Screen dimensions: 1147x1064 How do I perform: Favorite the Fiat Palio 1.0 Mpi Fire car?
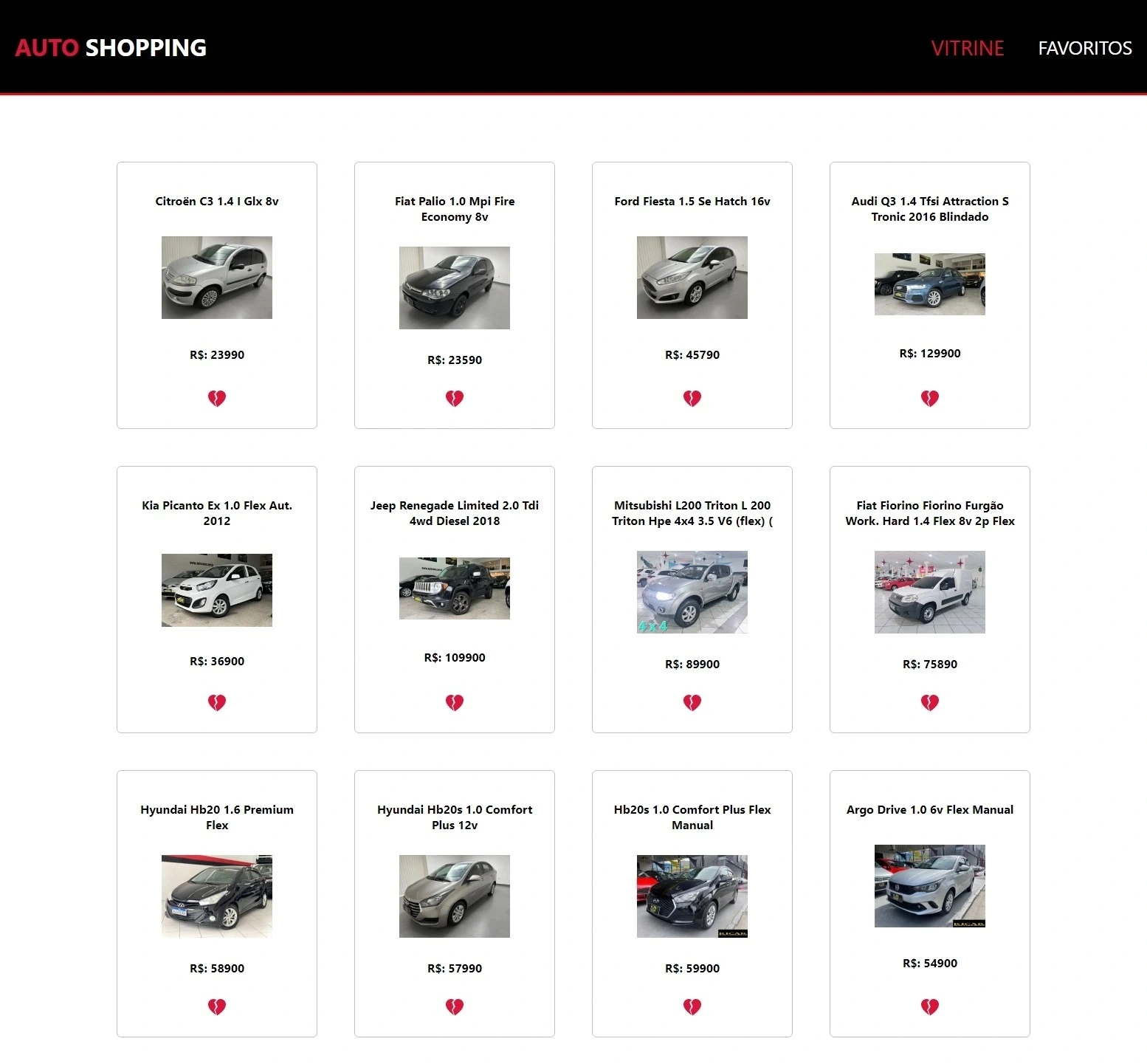tap(455, 399)
